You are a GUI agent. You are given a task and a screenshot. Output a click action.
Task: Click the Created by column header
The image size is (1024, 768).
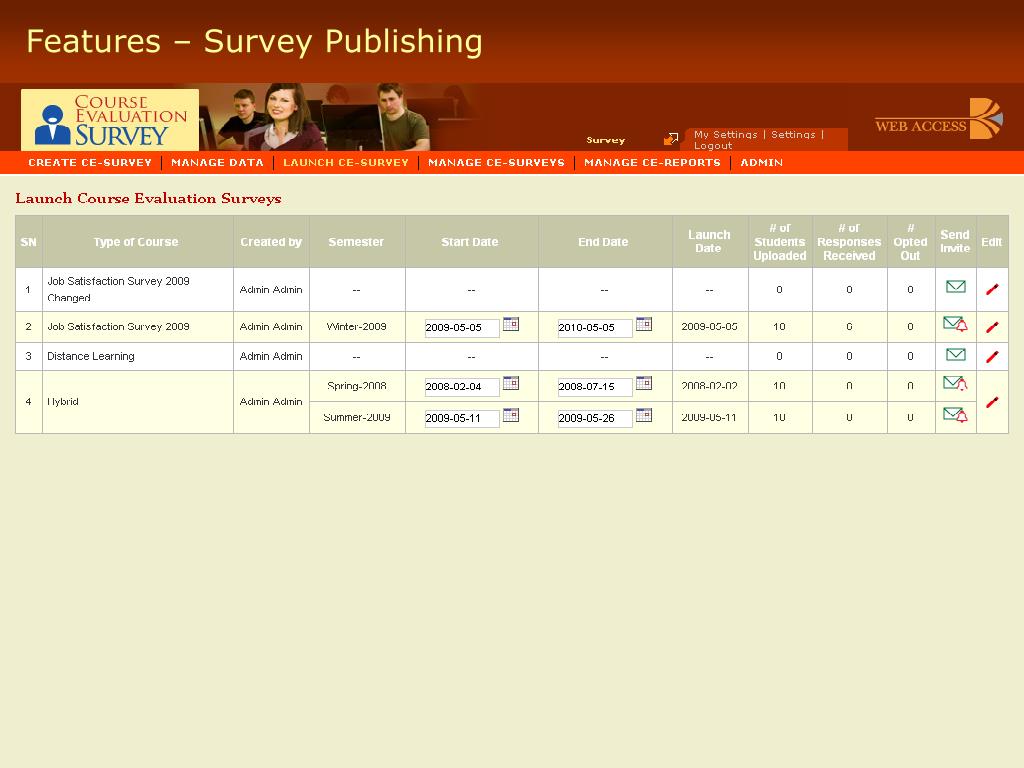271,242
